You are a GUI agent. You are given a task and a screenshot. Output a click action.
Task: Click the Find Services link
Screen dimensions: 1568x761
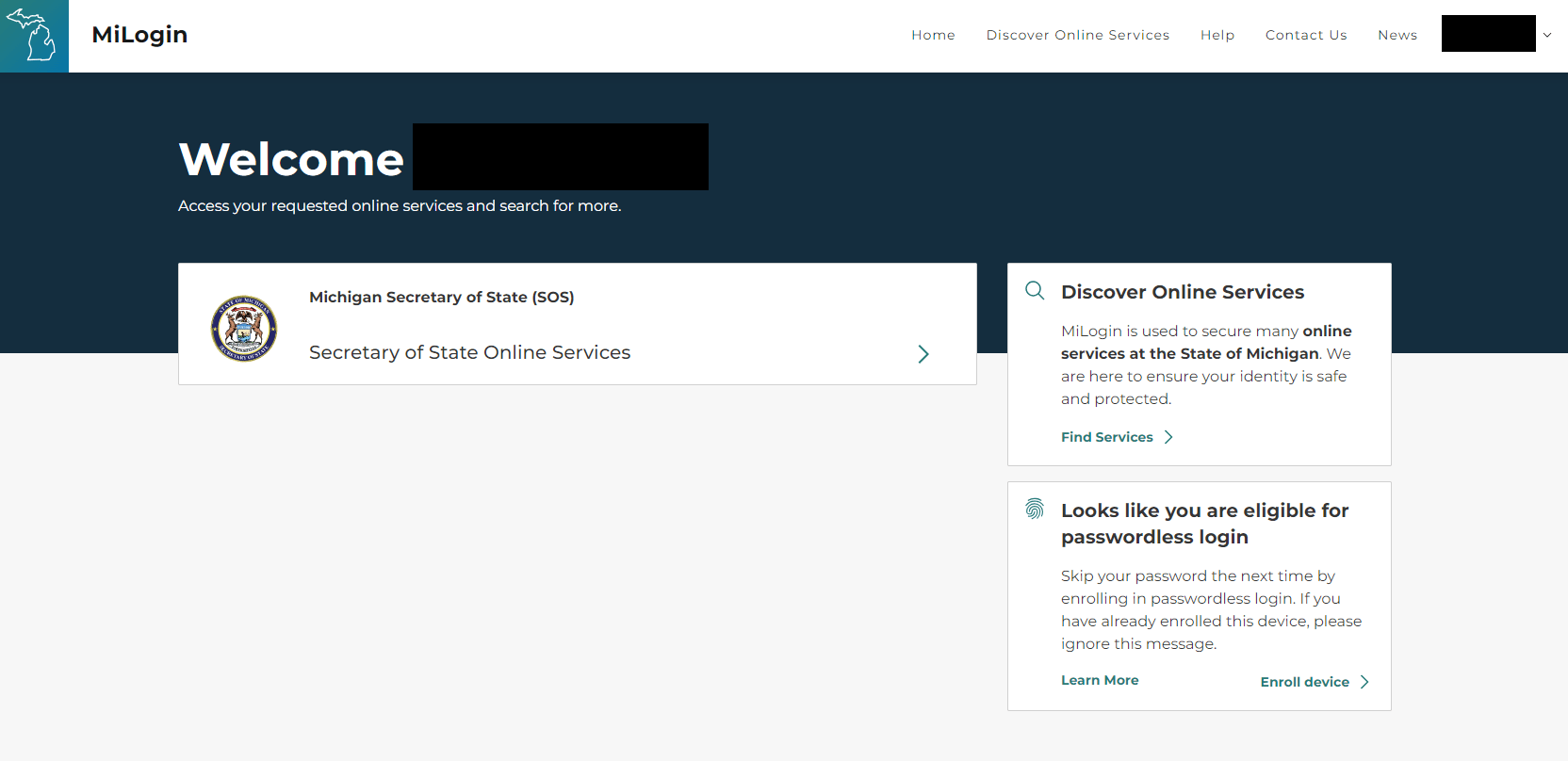click(x=1107, y=437)
